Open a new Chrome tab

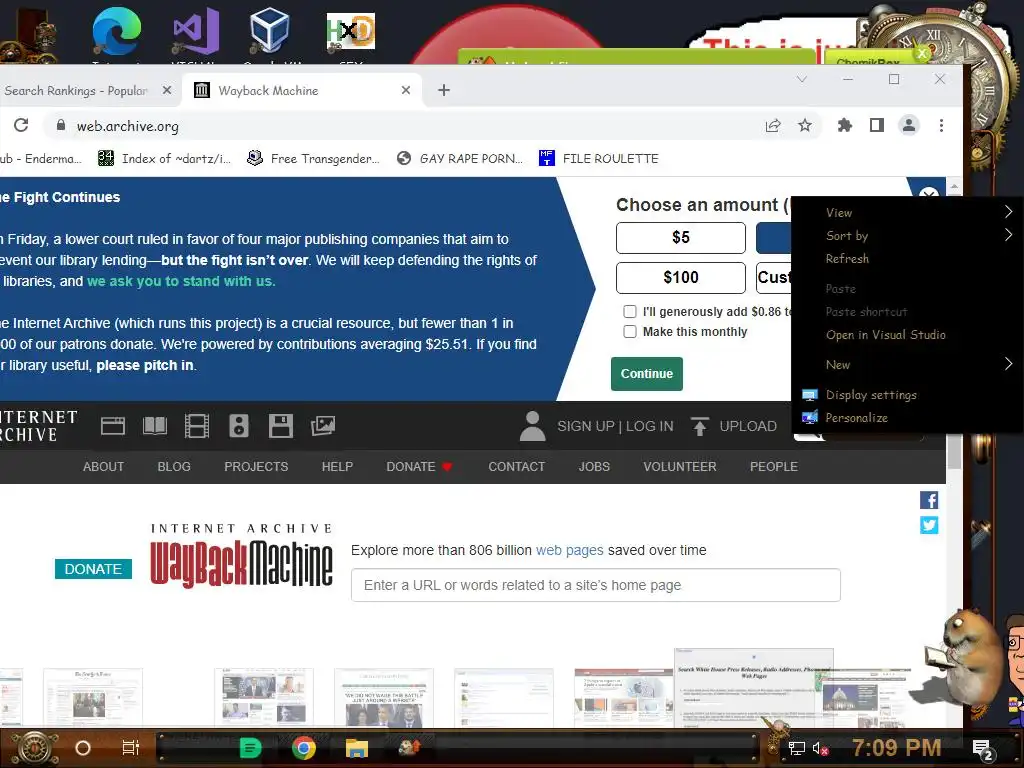pyautogui.click(x=444, y=90)
